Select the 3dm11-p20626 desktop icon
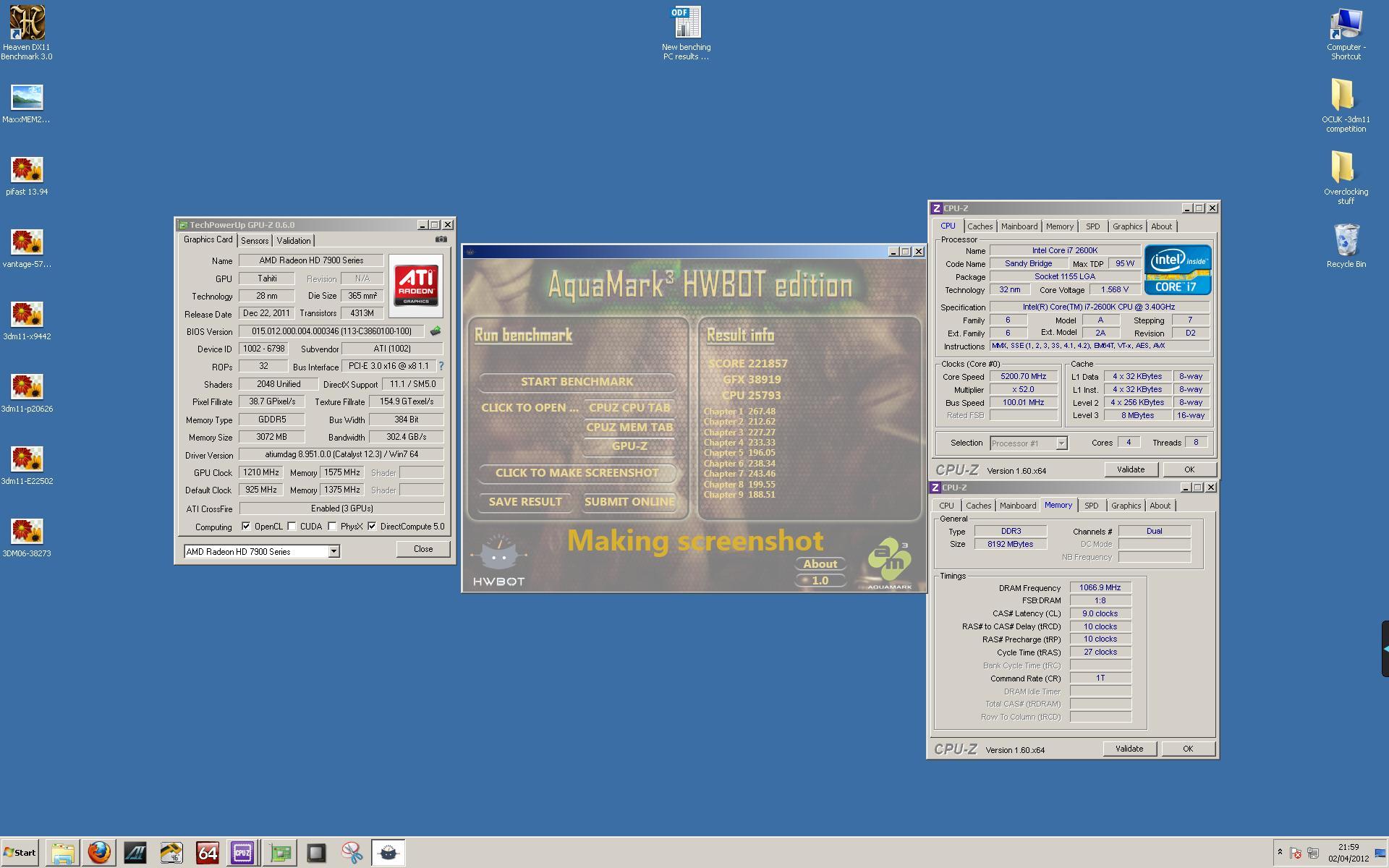This screenshot has height=868, width=1389. (x=27, y=393)
